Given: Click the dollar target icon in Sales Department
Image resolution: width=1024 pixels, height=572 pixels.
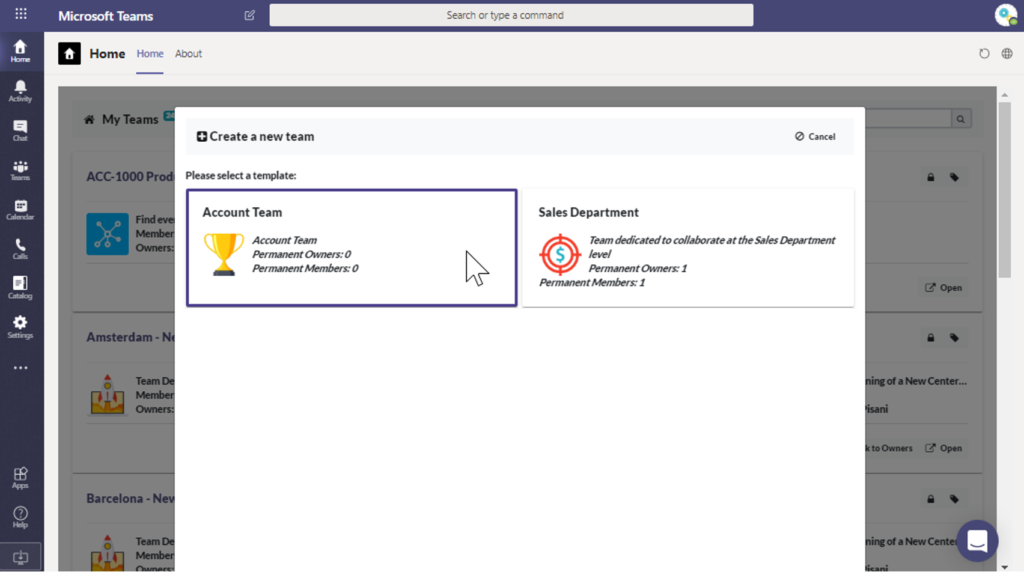Looking at the screenshot, I should (x=560, y=255).
